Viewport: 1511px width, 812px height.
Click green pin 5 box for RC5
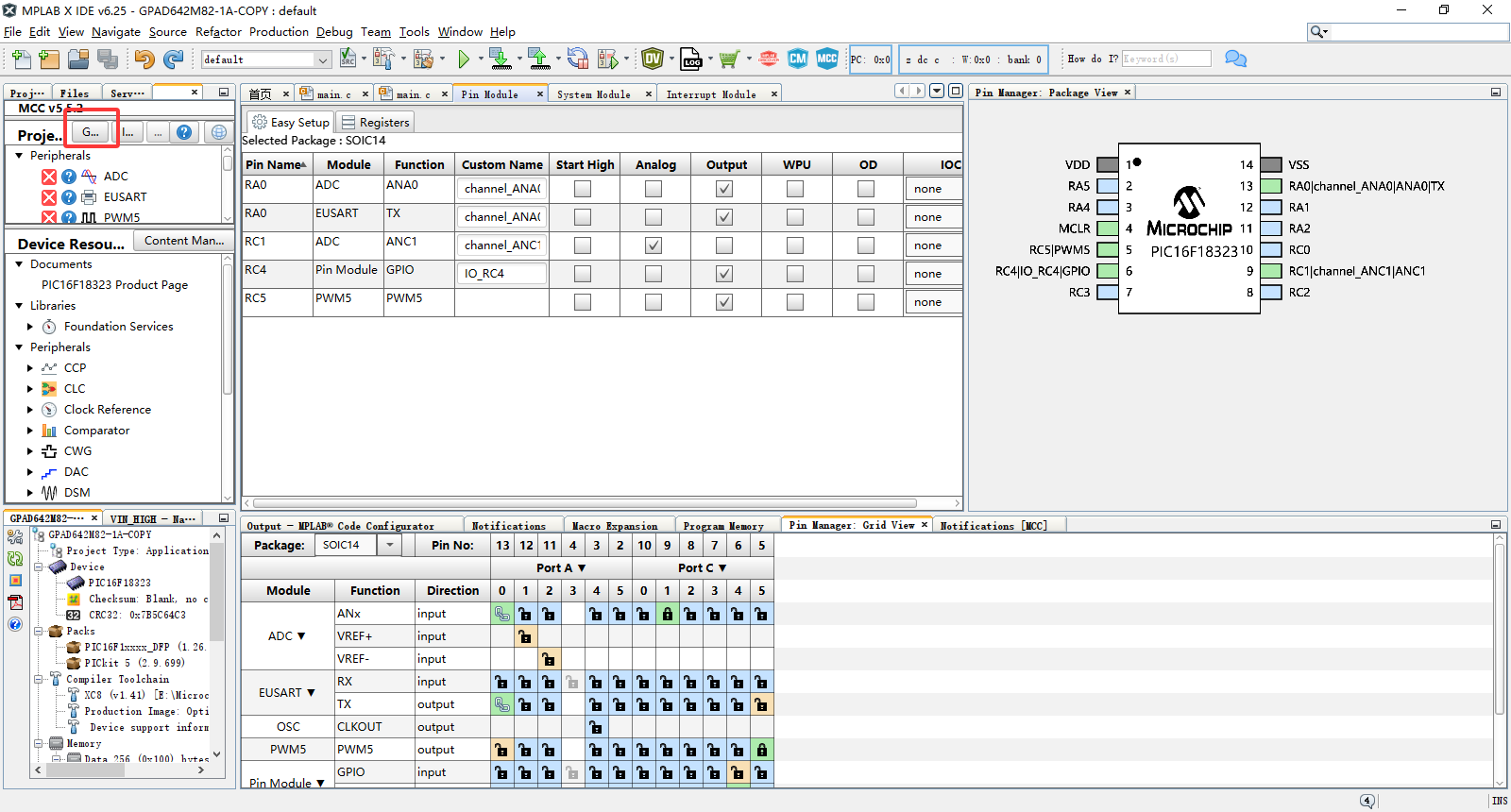(x=1108, y=250)
